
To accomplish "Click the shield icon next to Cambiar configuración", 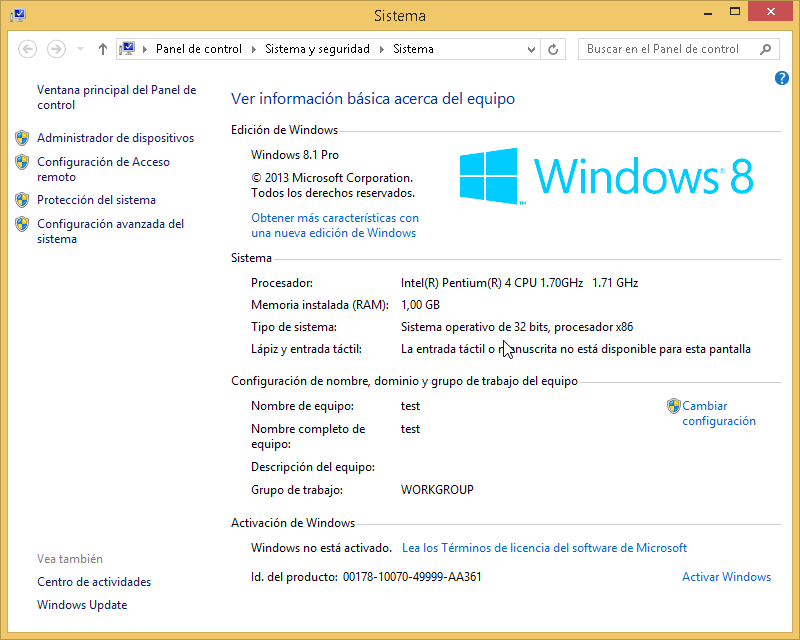I will (x=673, y=406).
